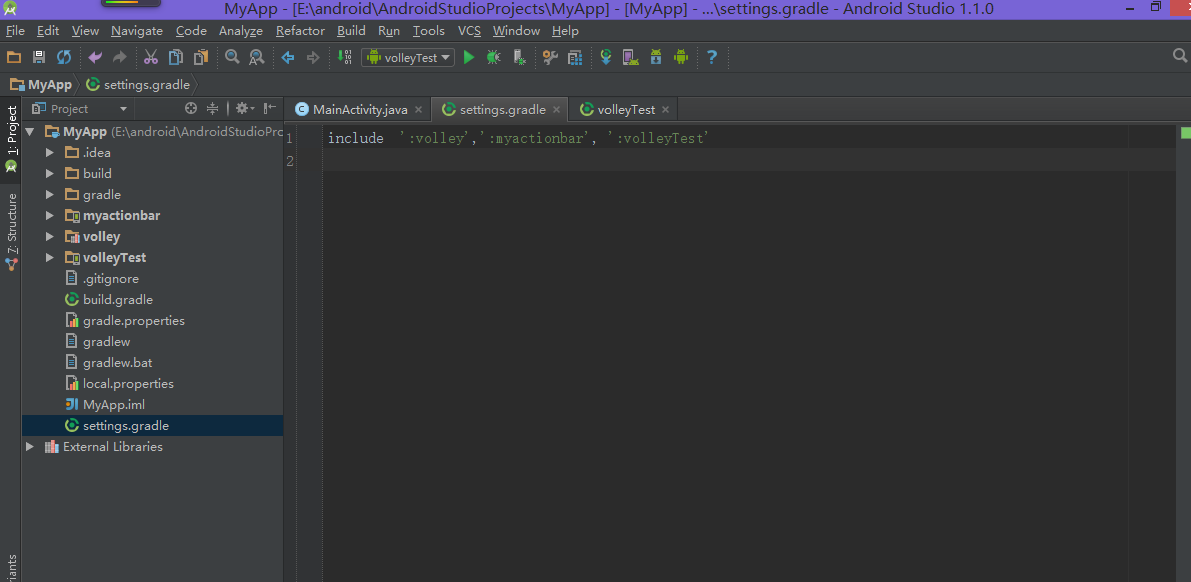Close the settings.gradle tab
This screenshot has height=582, width=1191.
pos(556,109)
